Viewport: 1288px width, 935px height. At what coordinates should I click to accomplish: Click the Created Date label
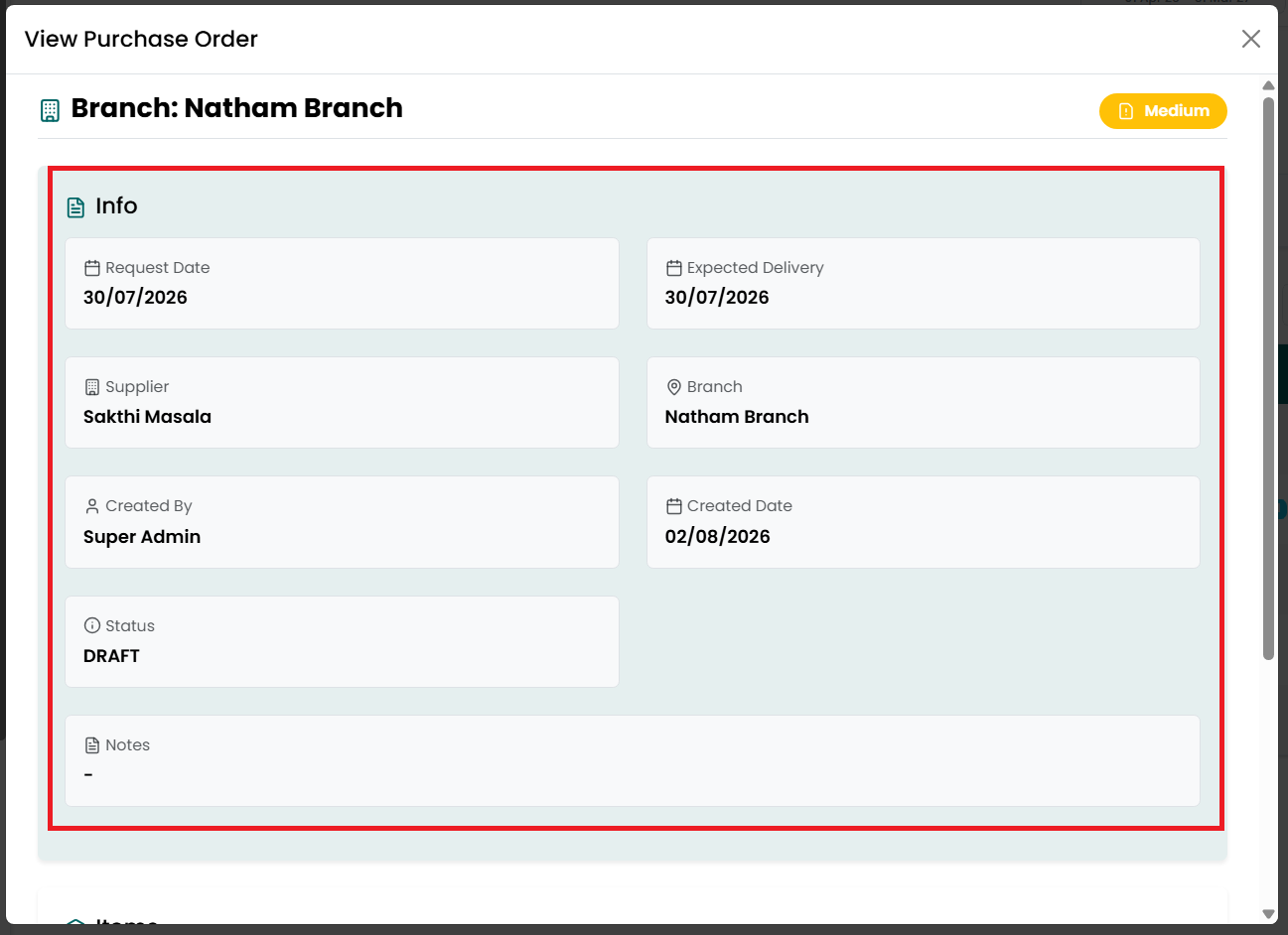click(x=740, y=506)
